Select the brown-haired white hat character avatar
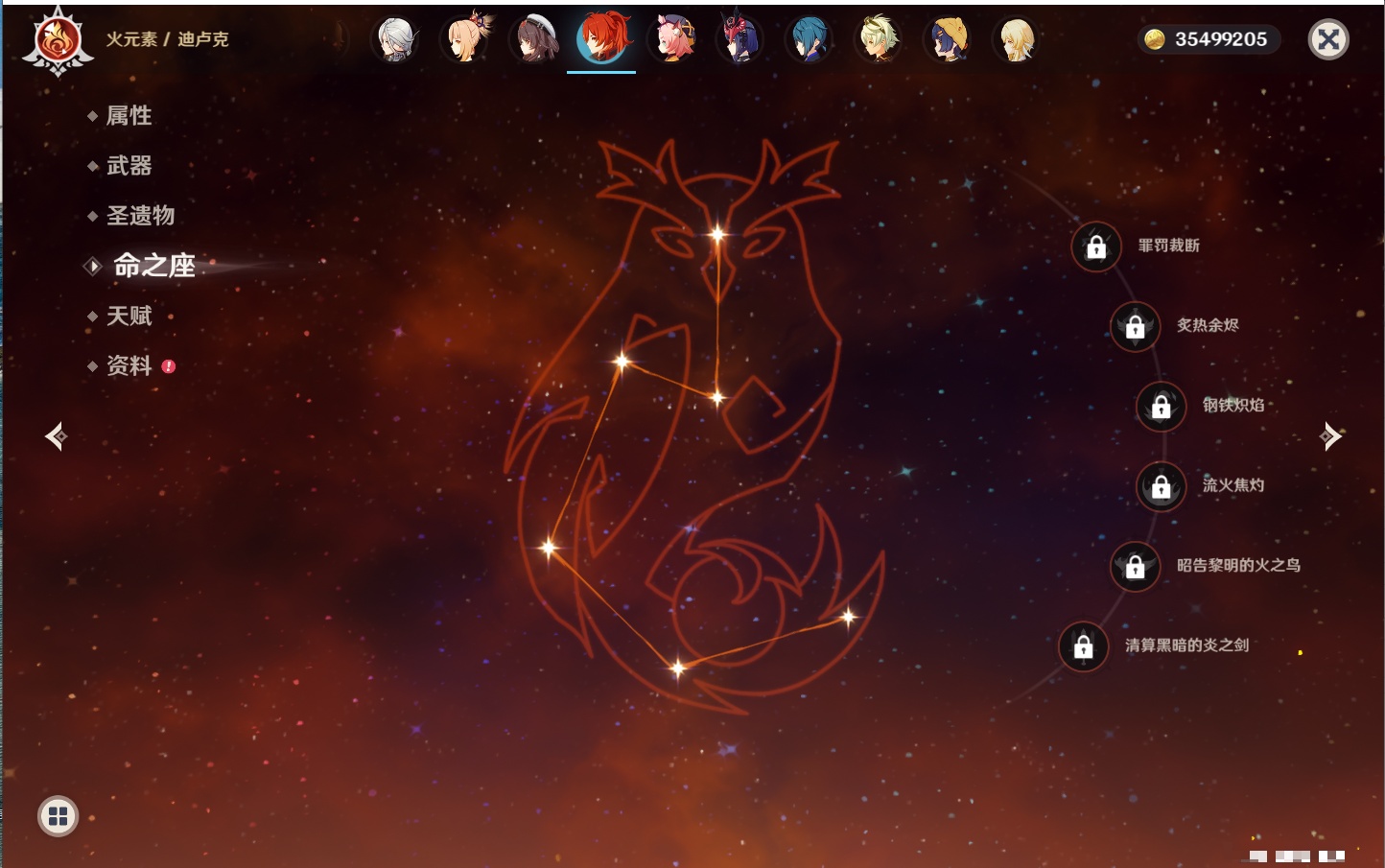Screen dimensions: 1385x868 click(x=533, y=39)
